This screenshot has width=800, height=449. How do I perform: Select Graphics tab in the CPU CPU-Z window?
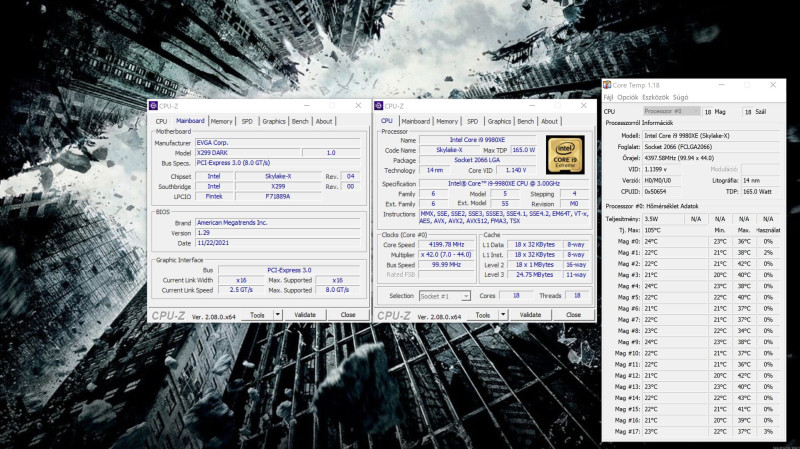(499, 121)
